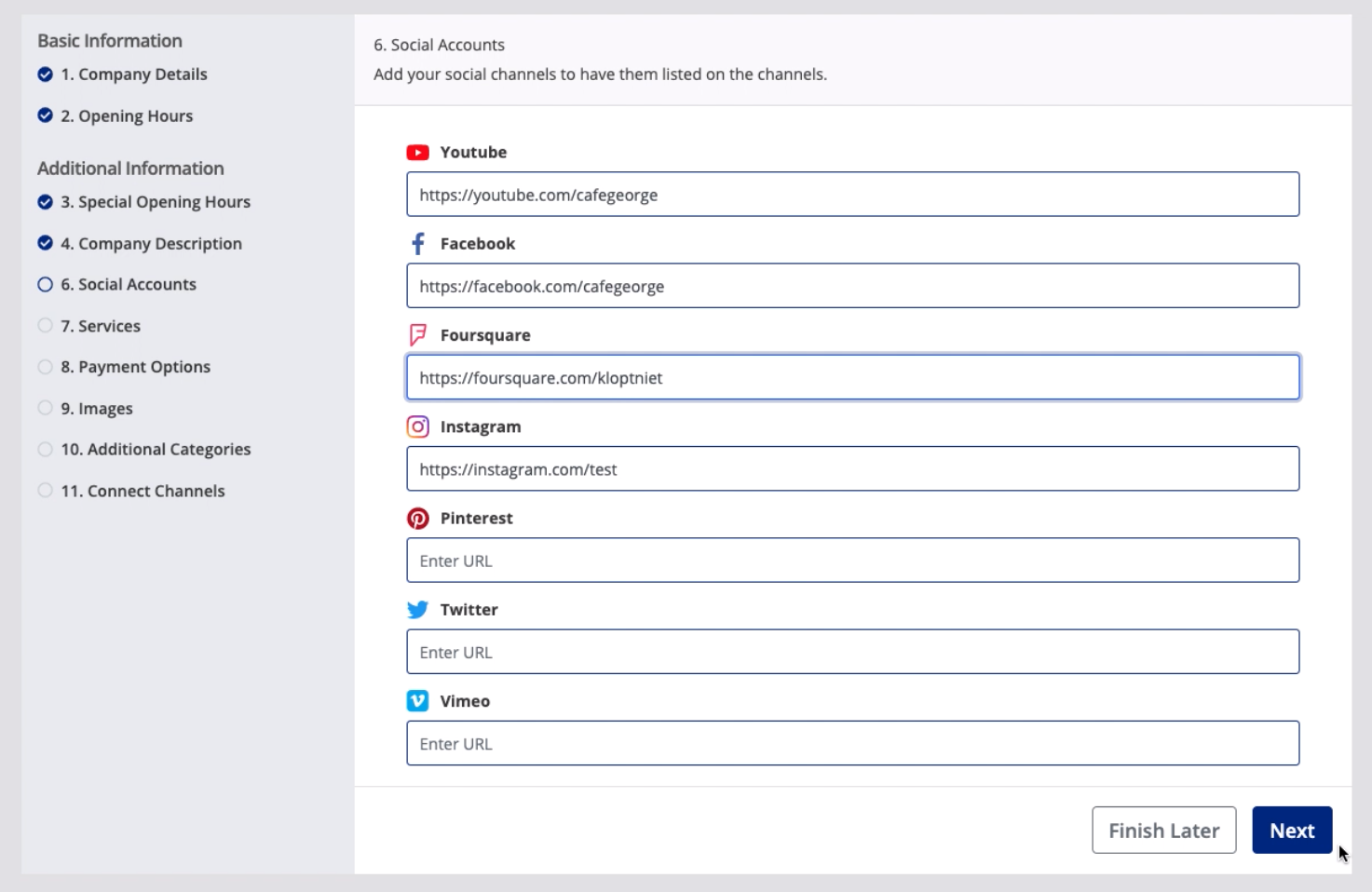Click the checkmark beside Company Description
This screenshot has width=1372, height=892.
tap(45, 243)
